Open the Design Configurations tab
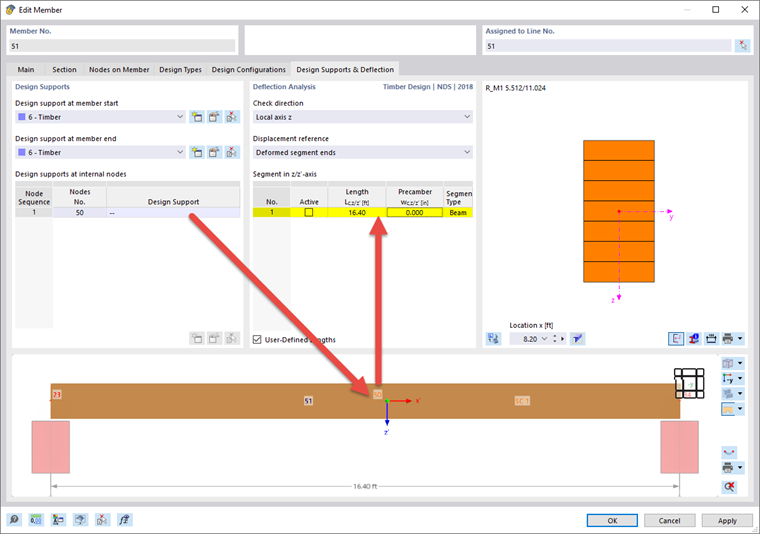This screenshot has height=534, width=760. click(x=249, y=69)
